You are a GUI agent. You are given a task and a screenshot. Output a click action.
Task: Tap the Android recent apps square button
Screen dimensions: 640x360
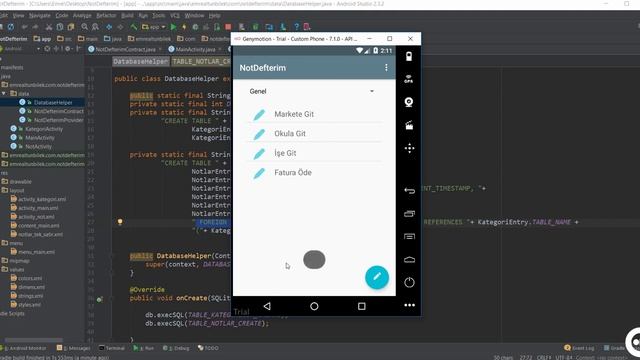pos(362,306)
